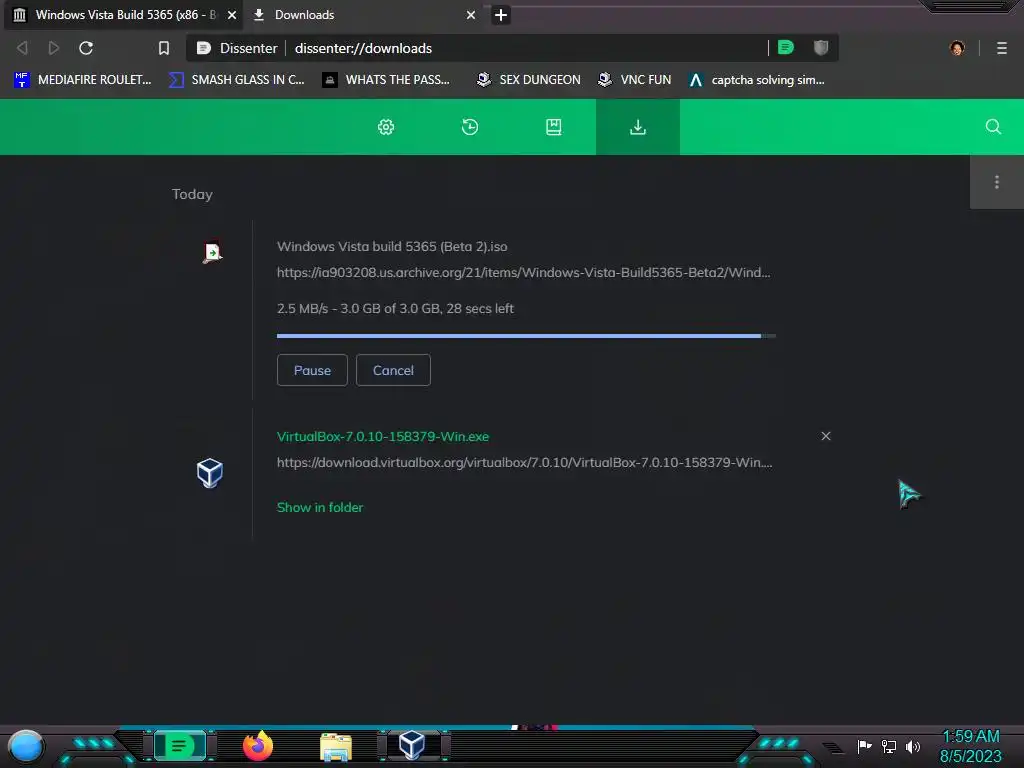This screenshot has height=768, width=1024.
Task: Open MEDIAFIRE ROULET... bookmark
Action: [82, 80]
